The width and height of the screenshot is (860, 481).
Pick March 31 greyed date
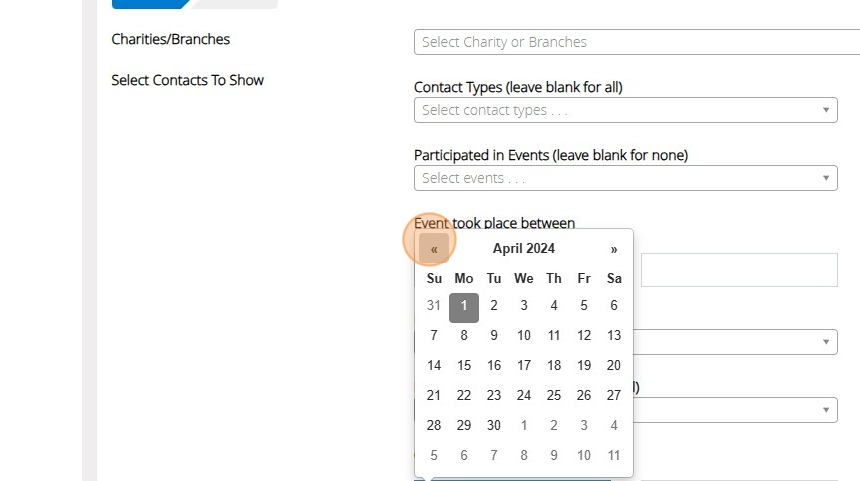point(434,306)
